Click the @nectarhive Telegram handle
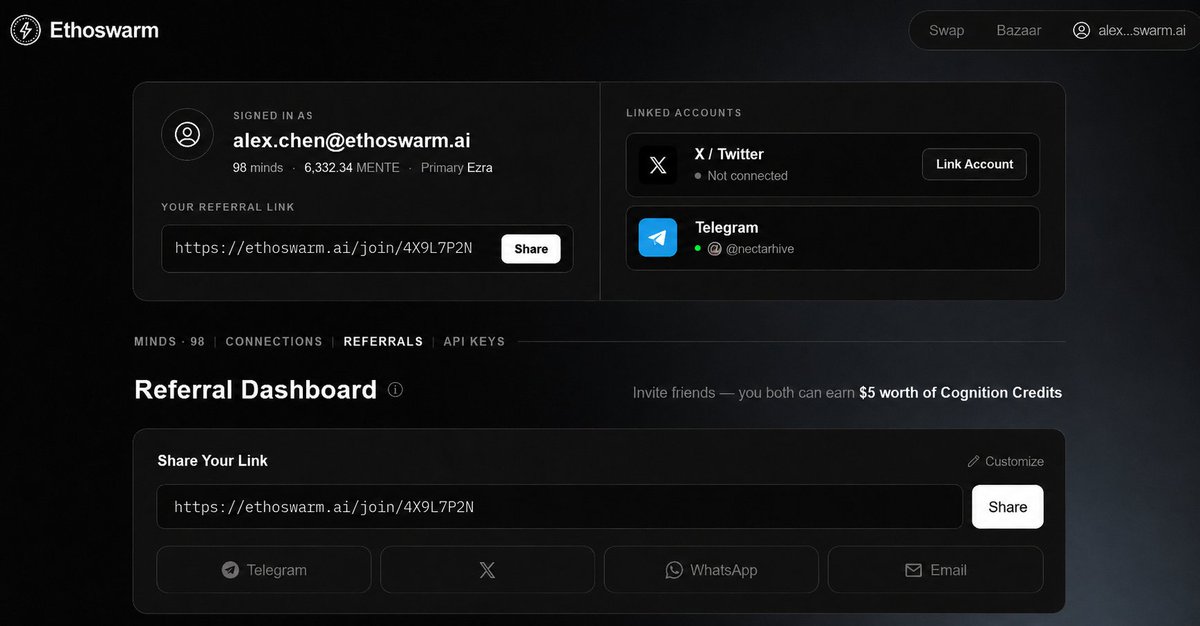Viewport: 1200px width, 626px height. 759,249
